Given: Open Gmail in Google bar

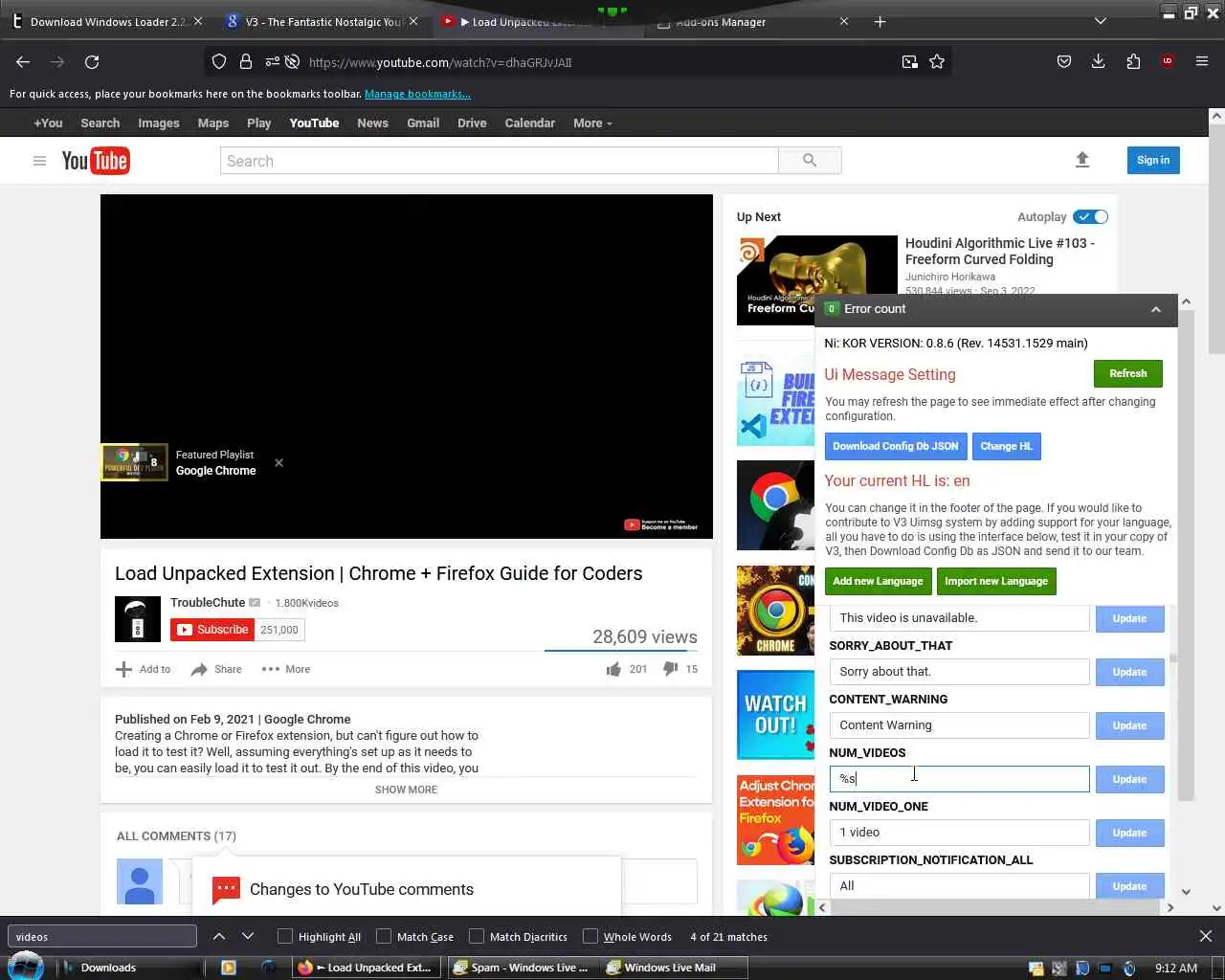Looking at the screenshot, I should coord(423,122).
